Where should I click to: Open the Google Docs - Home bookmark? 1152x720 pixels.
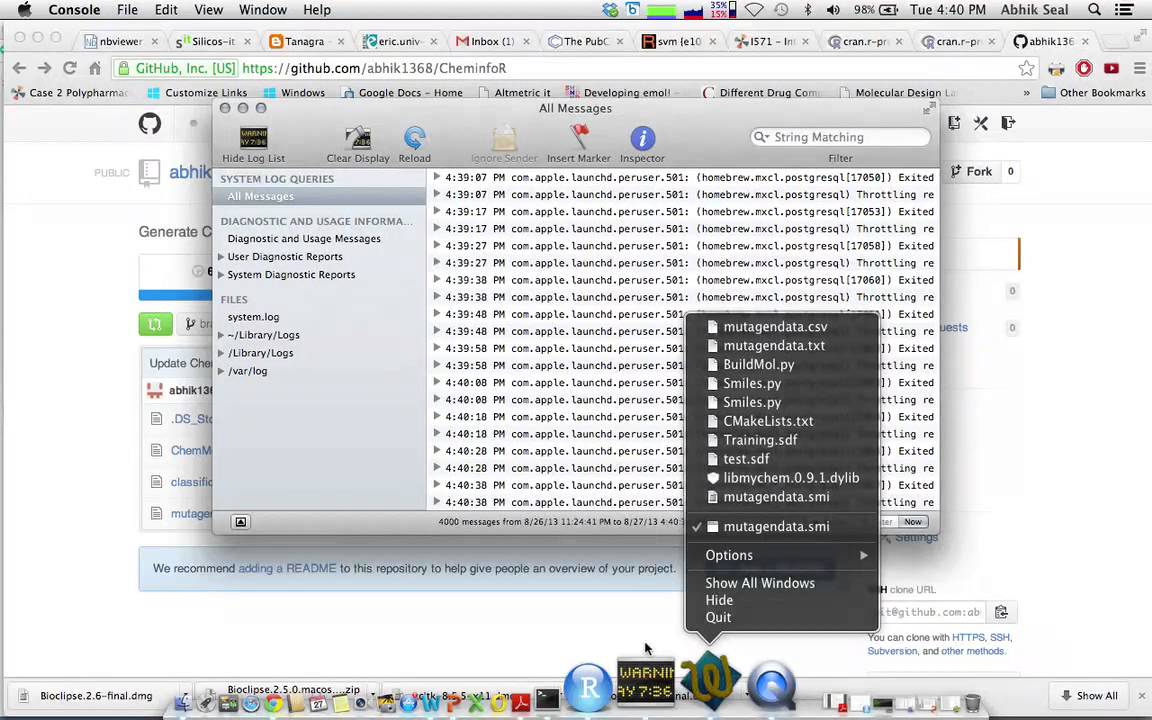coord(402,93)
